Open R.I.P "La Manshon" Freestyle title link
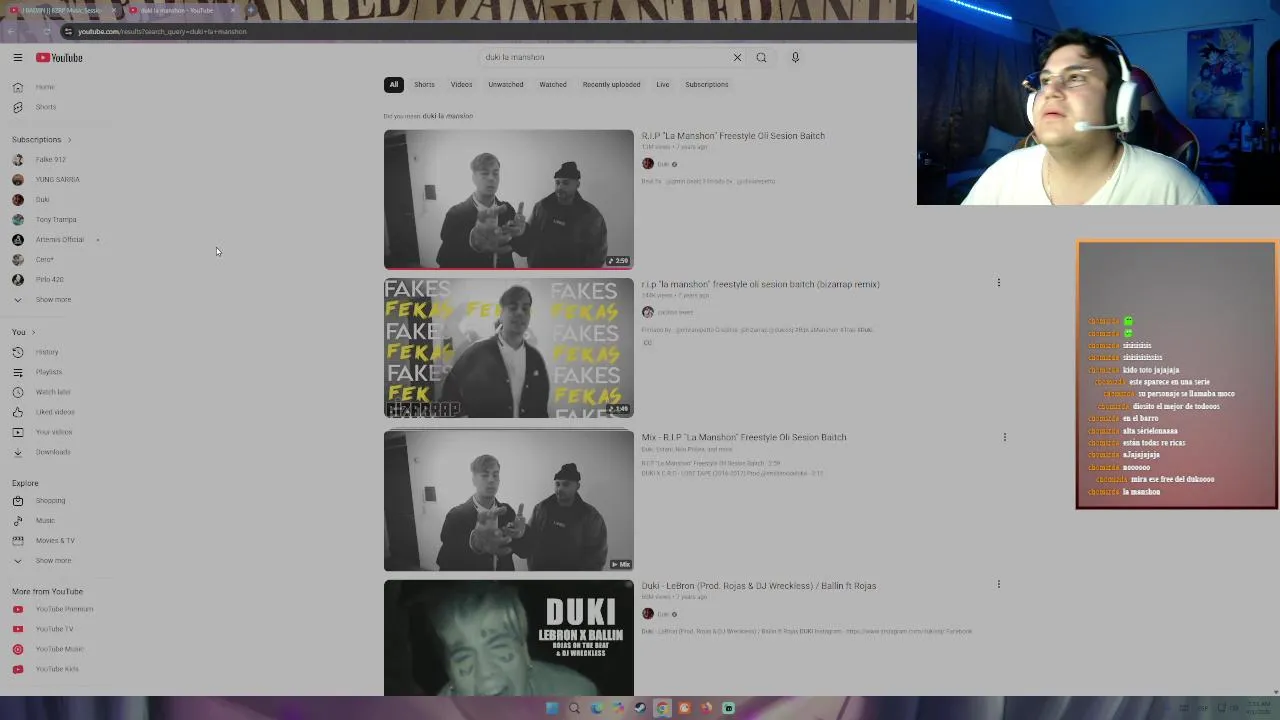 tap(733, 136)
